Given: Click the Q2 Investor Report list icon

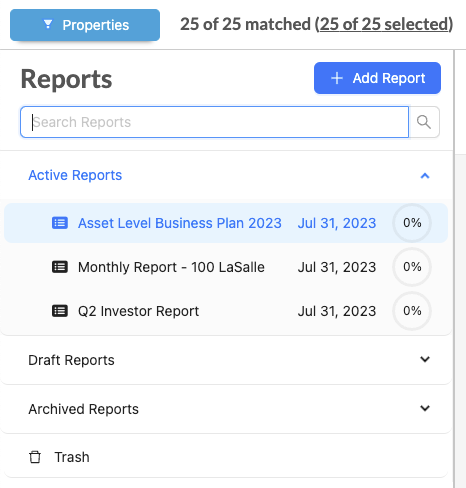Looking at the screenshot, I should coord(60,311).
